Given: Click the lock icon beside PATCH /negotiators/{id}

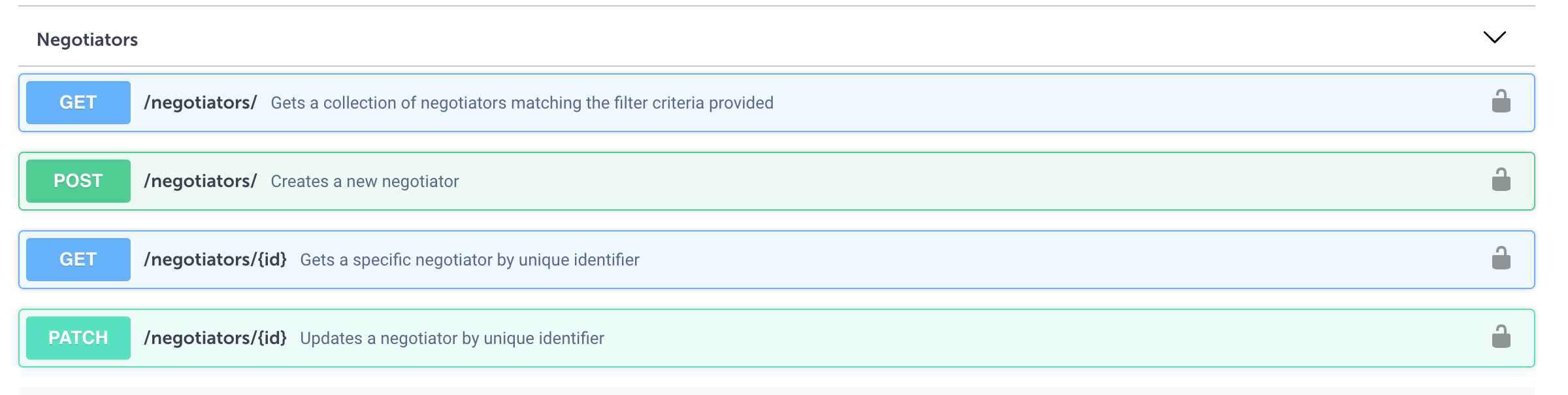Looking at the screenshot, I should 1499,338.
